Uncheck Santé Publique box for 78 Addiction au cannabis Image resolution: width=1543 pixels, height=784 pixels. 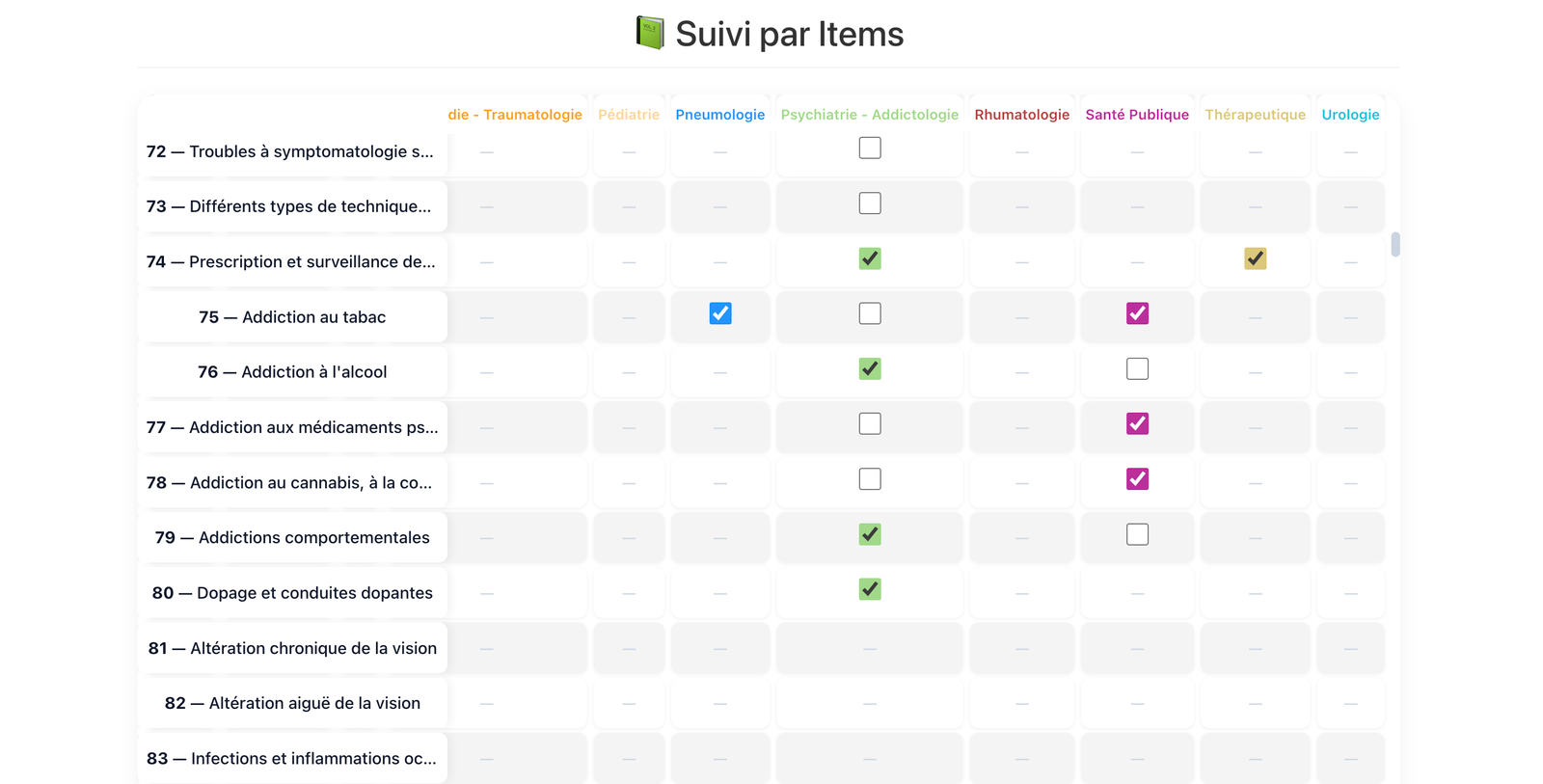[x=1137, y=479]
